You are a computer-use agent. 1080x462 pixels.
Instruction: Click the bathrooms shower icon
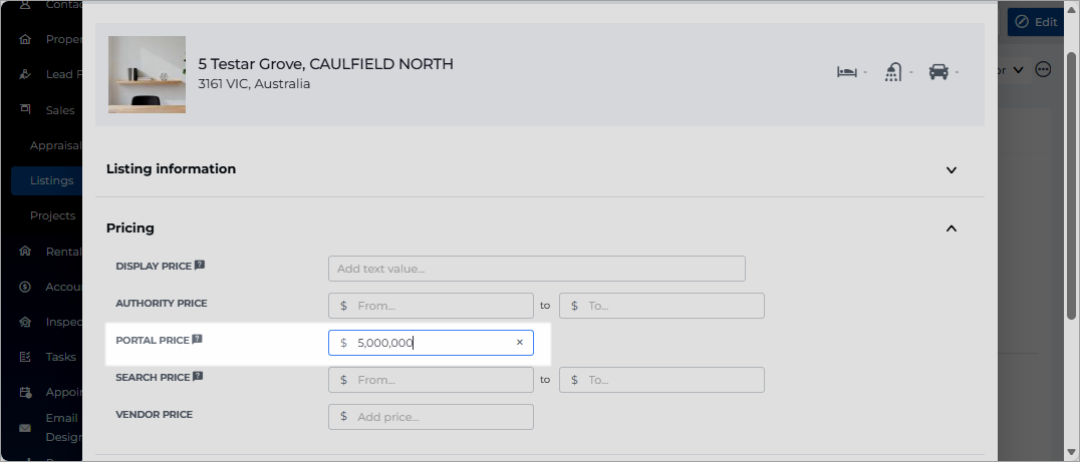tap(893, 72)
